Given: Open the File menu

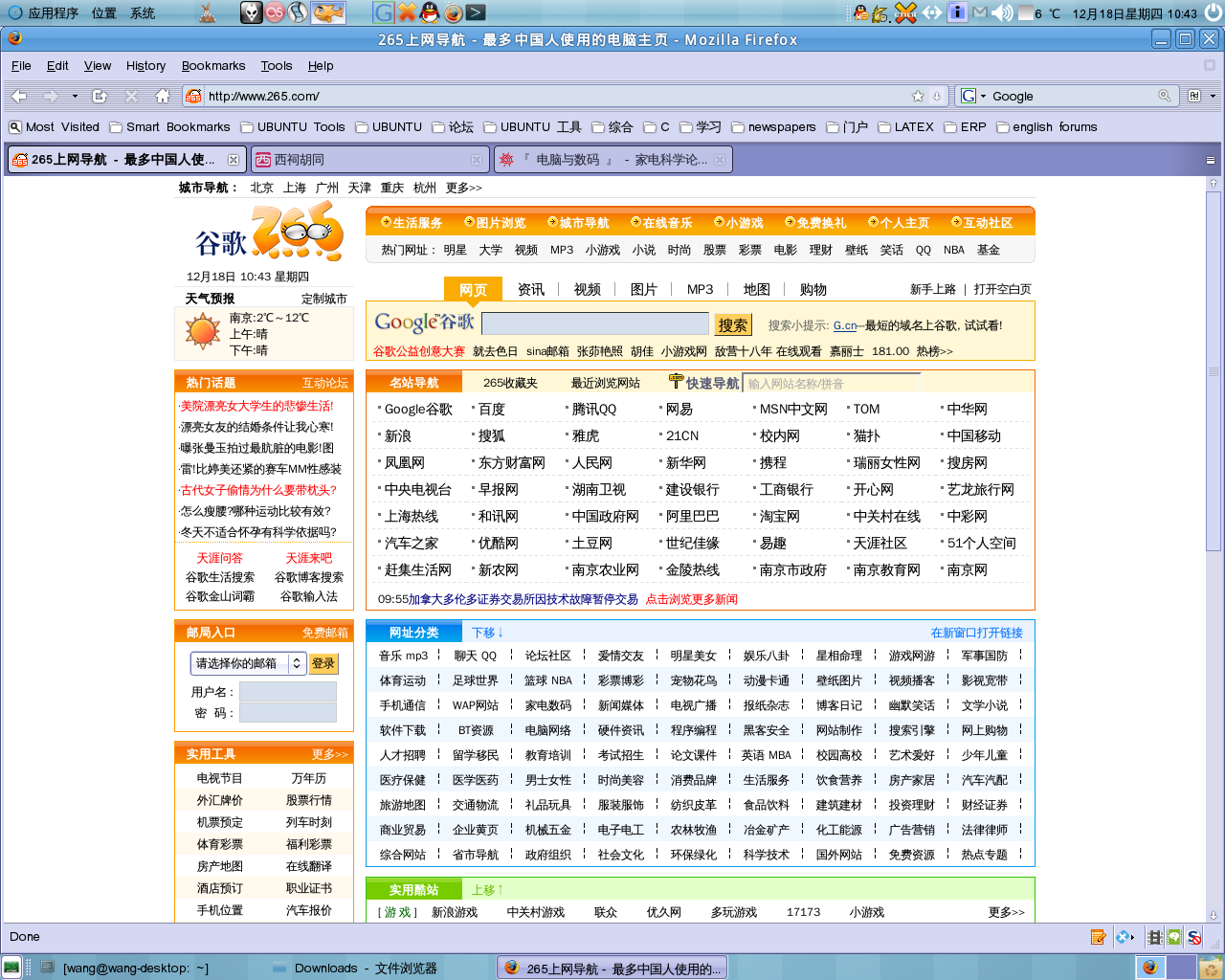Looking at the screenshot, I should coord(21,66).
